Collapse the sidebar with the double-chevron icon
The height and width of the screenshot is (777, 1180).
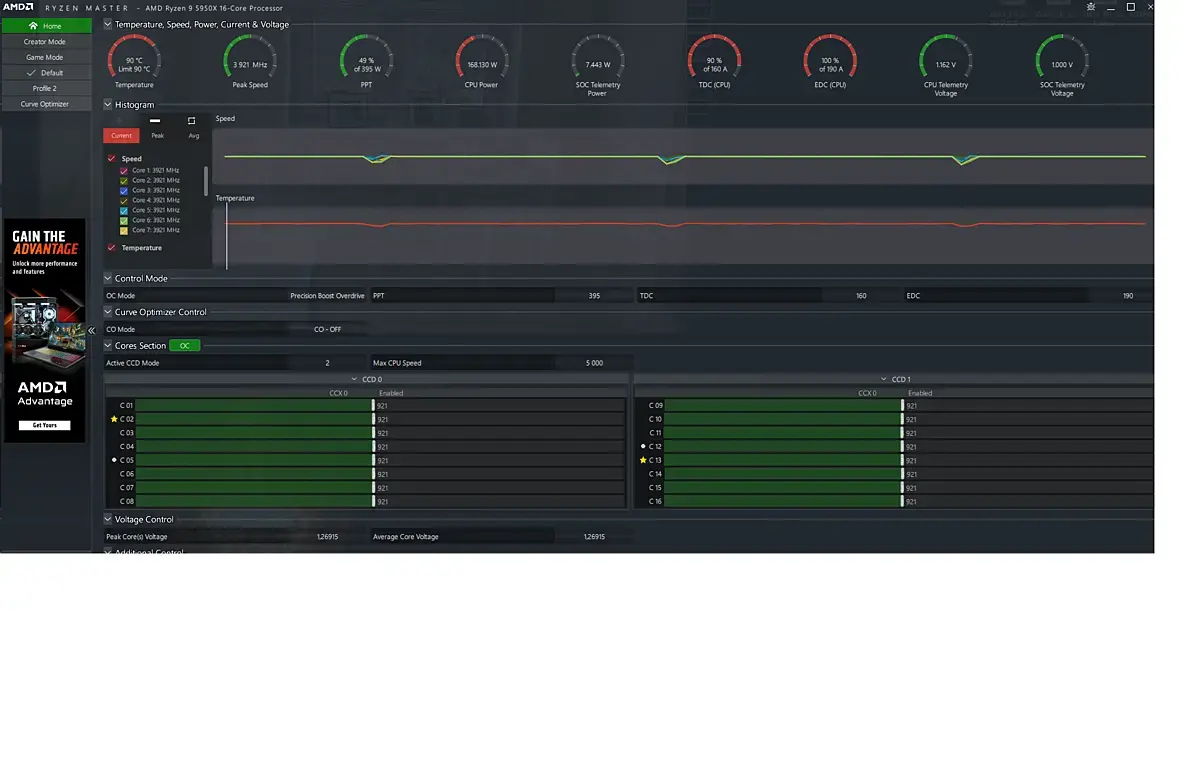click(x=91, y=331)
